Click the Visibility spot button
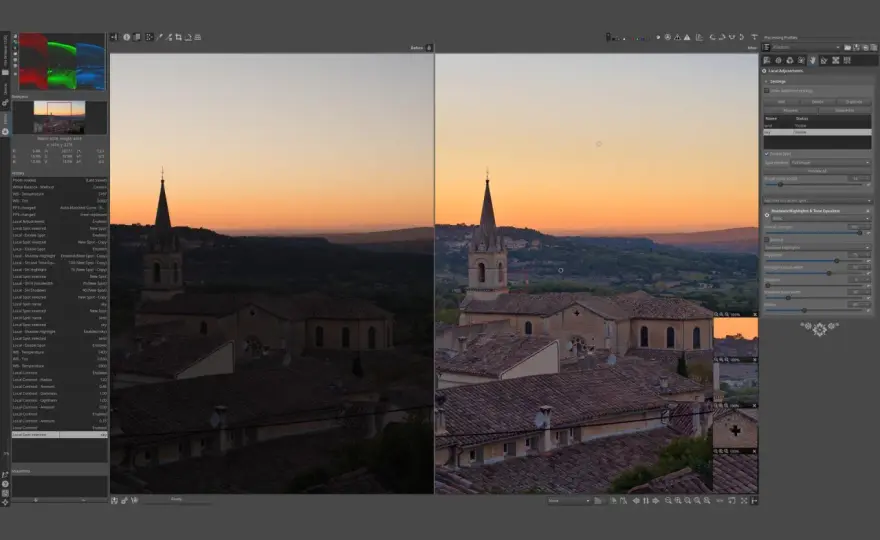This screenshot has width=880, height=540. tap(844, 111)
